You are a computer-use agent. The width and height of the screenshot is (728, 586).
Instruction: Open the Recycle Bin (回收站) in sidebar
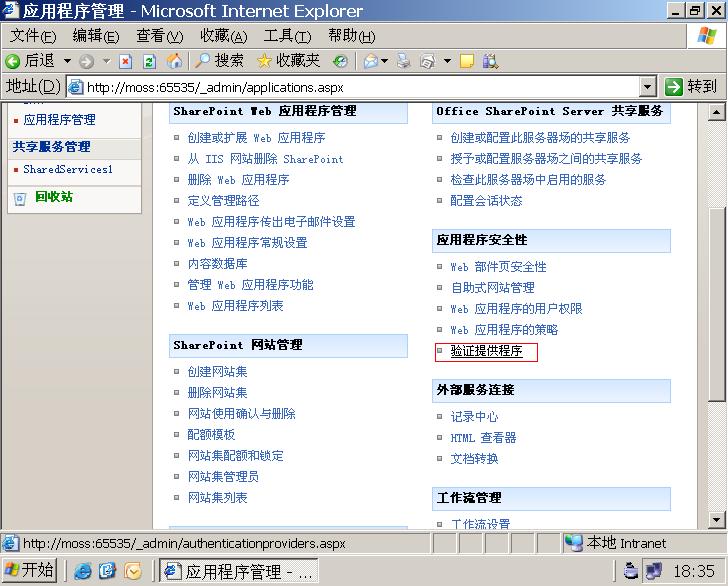pos(53,197)
